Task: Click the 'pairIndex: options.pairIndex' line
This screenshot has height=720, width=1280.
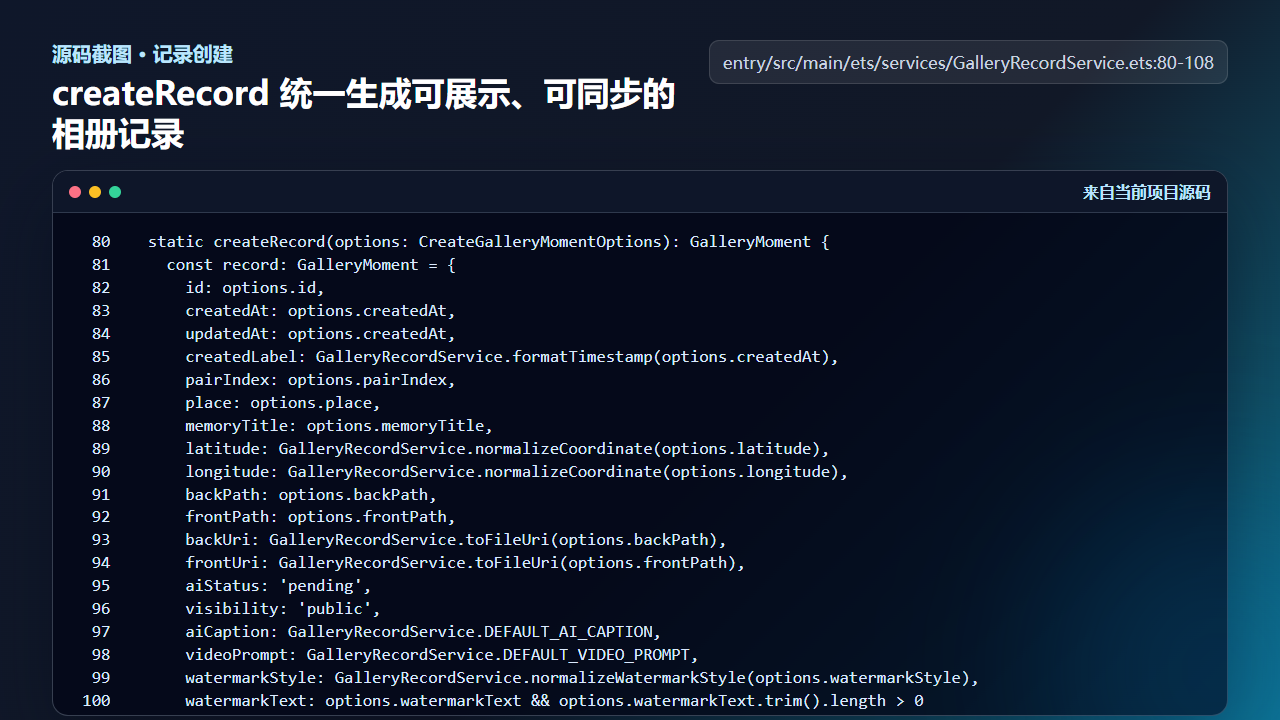Action: pyautogui.click(x=320, y=380)
